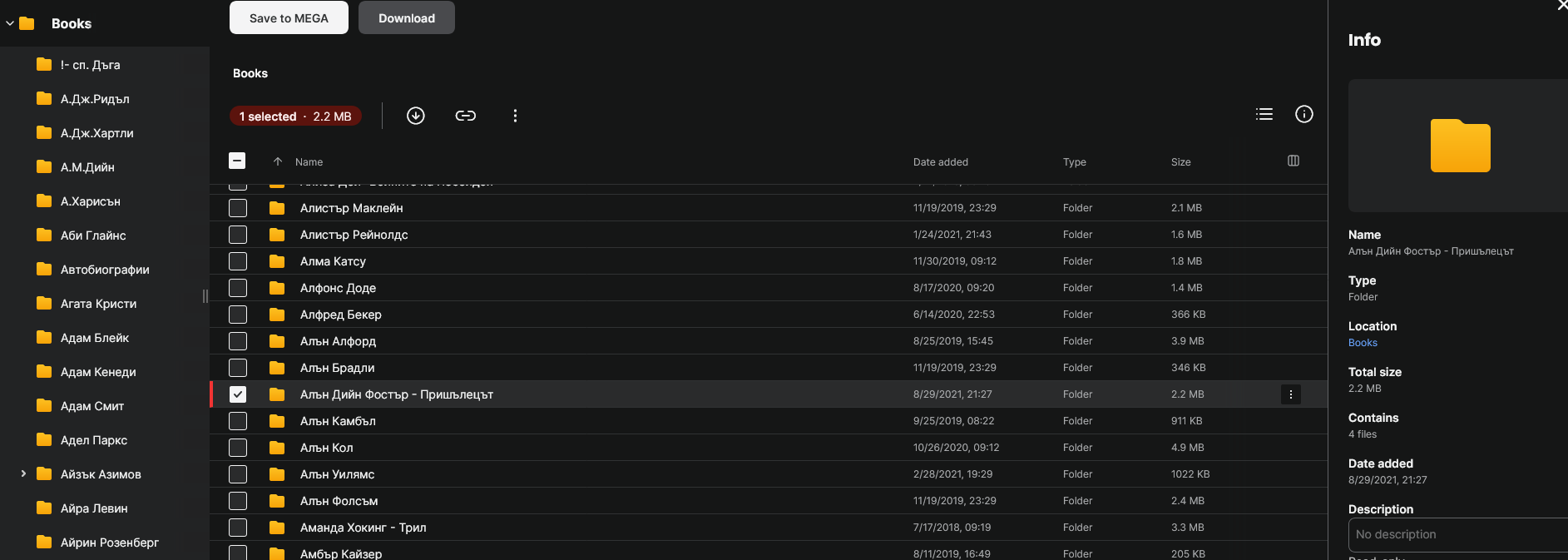Expand the Айзък Азимов folder tree
1568x560 pixels.
point(23,474)
